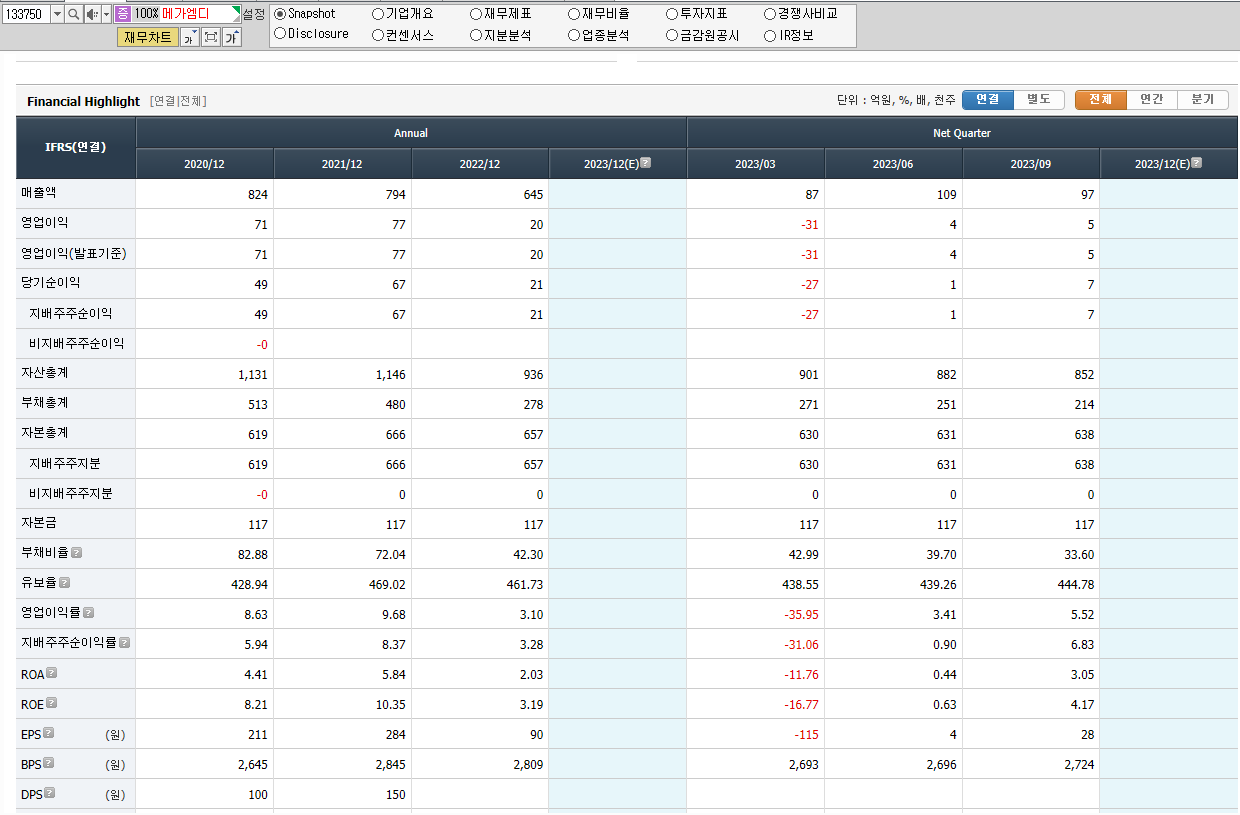Select the 업종분석 radio button

[x=574, y=35]
